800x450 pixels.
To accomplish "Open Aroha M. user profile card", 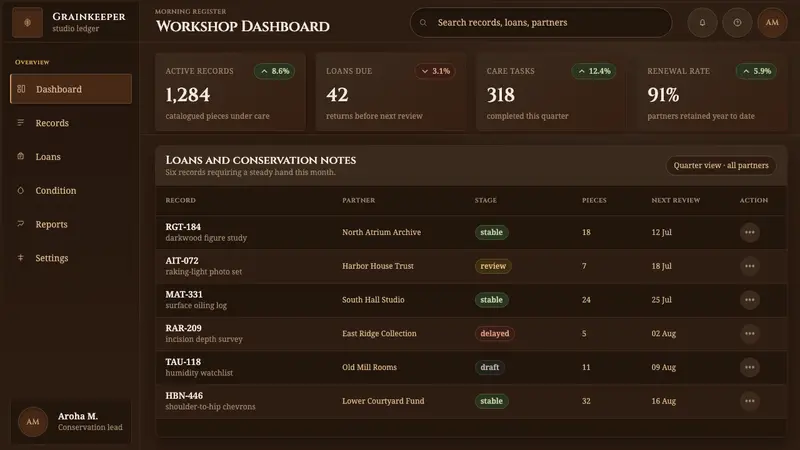I will (71, 421).
